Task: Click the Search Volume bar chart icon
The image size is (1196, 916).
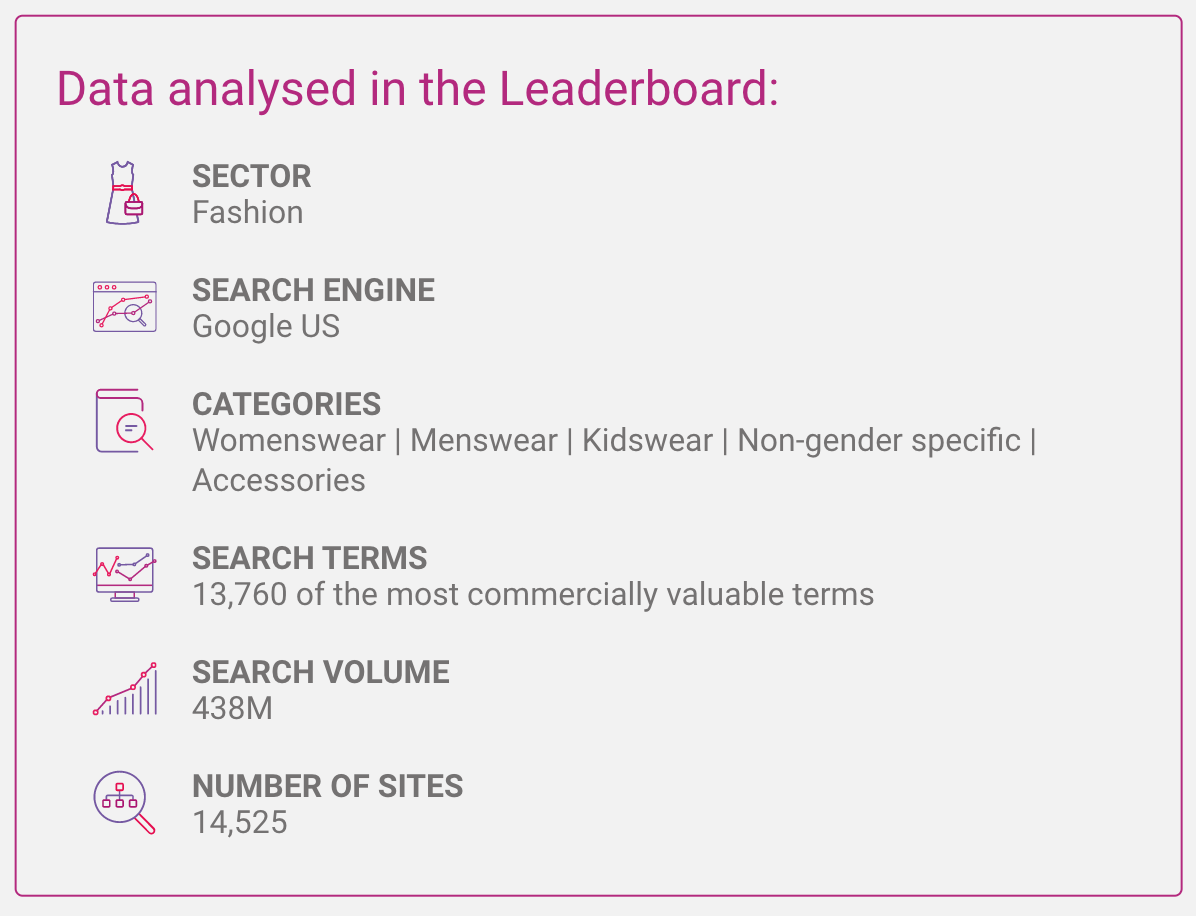Action: [x=124, y=689]
